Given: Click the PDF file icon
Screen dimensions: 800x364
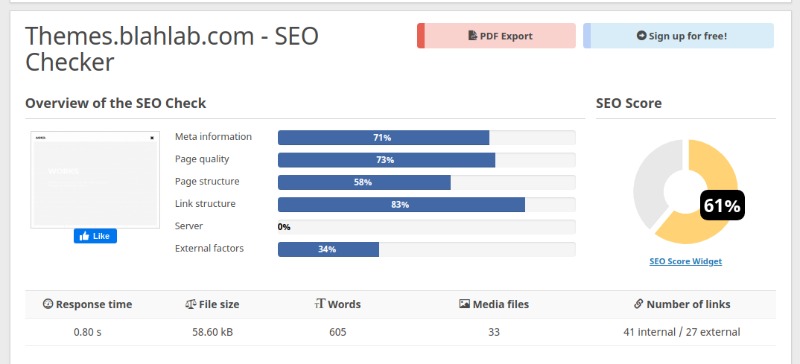Looking at the screenshot, I should [x=472, y=36].
